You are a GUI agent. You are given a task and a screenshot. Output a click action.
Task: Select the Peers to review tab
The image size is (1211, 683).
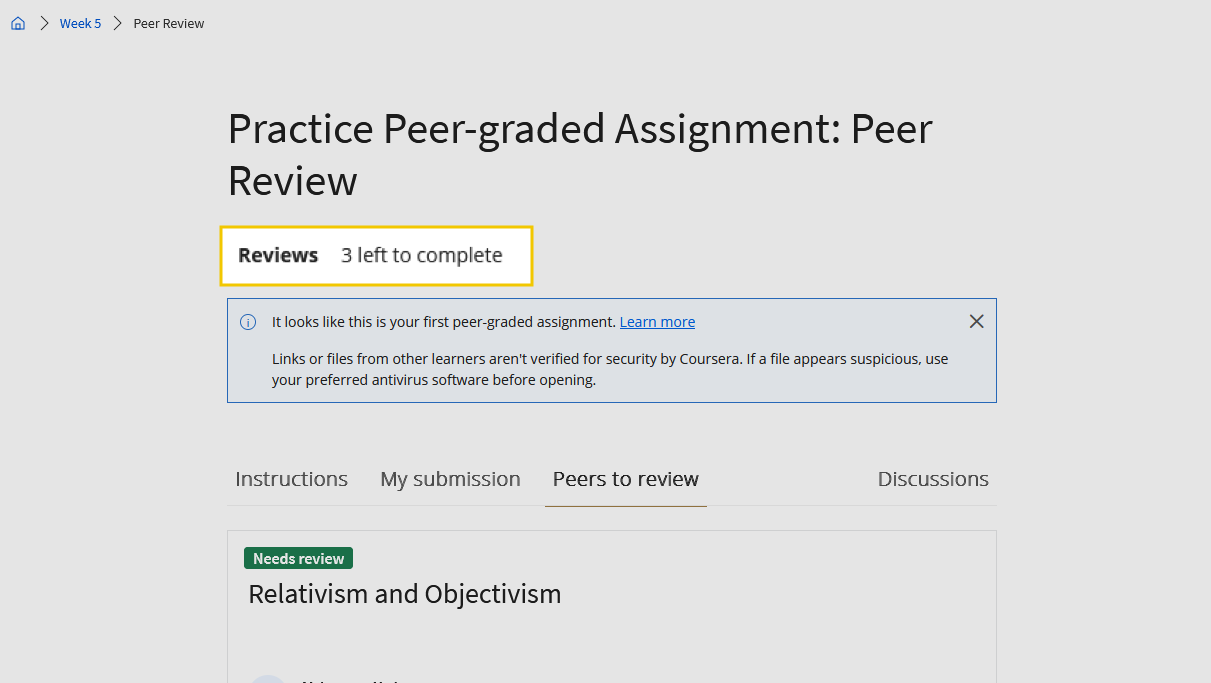click(625, 479)
